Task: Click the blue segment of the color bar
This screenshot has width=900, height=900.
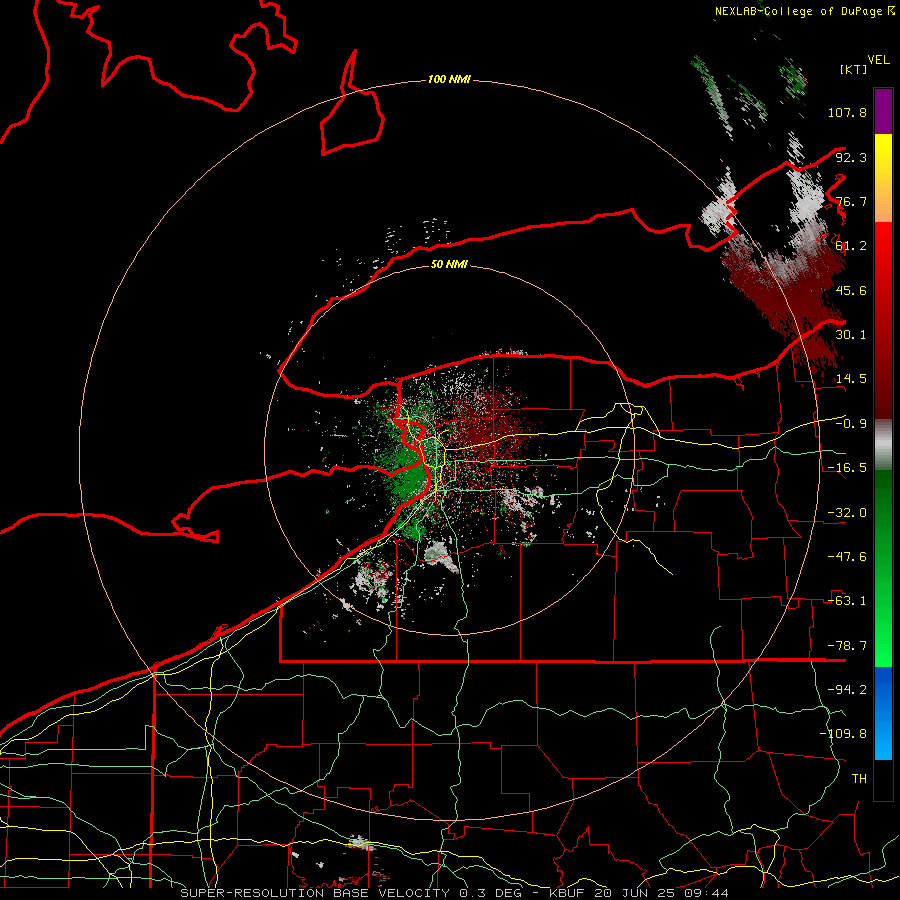Action: pos(883,713)
